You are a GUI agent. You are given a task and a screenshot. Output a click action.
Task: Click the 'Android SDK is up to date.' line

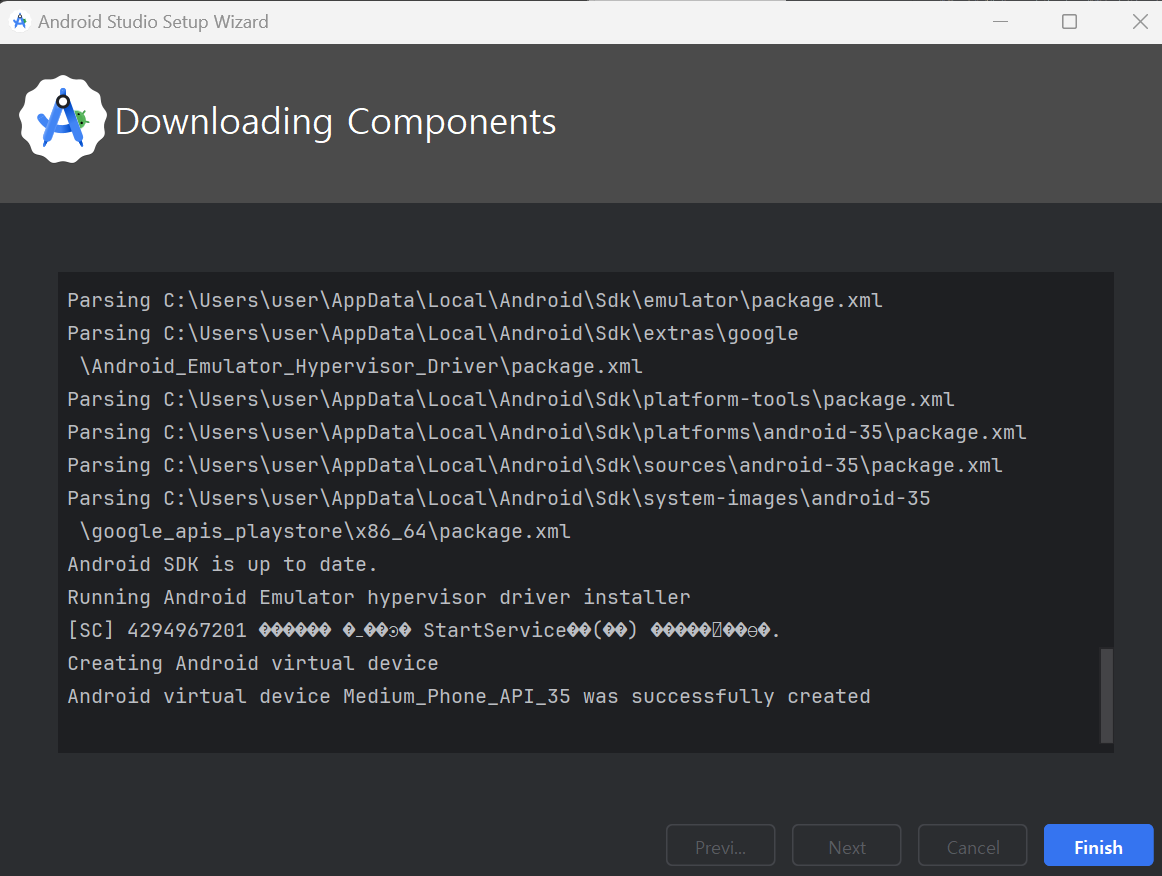pyautogui.click(x=222, y=564)
